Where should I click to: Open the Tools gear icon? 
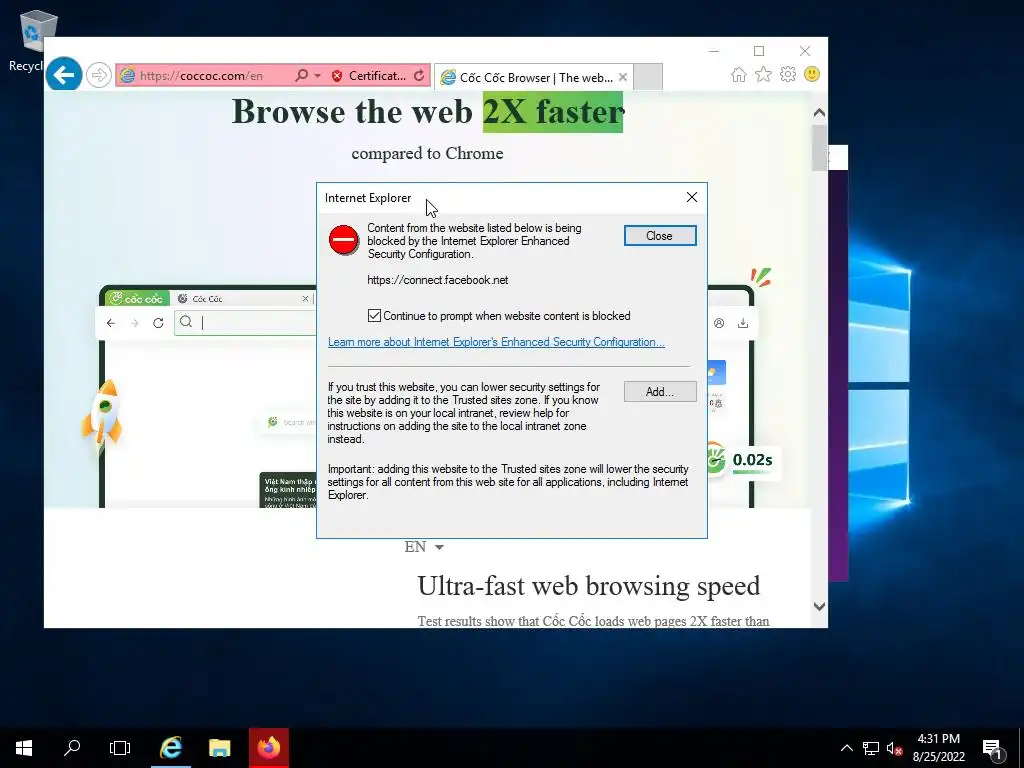(788, 74)
